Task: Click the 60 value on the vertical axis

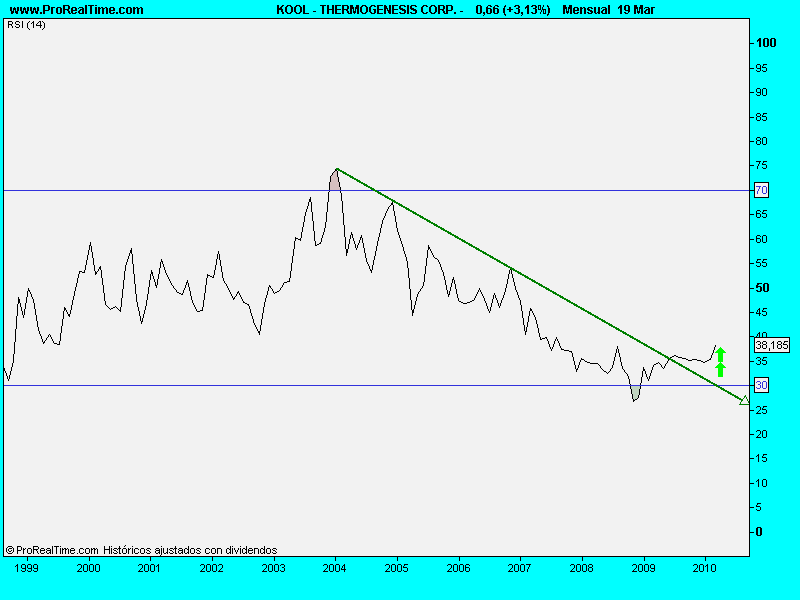Action: point(761,239)
